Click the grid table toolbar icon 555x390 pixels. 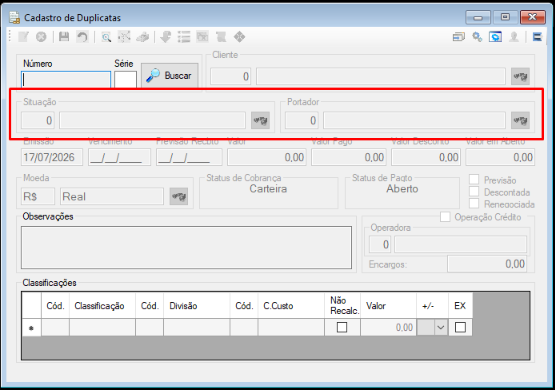(202, 37)
